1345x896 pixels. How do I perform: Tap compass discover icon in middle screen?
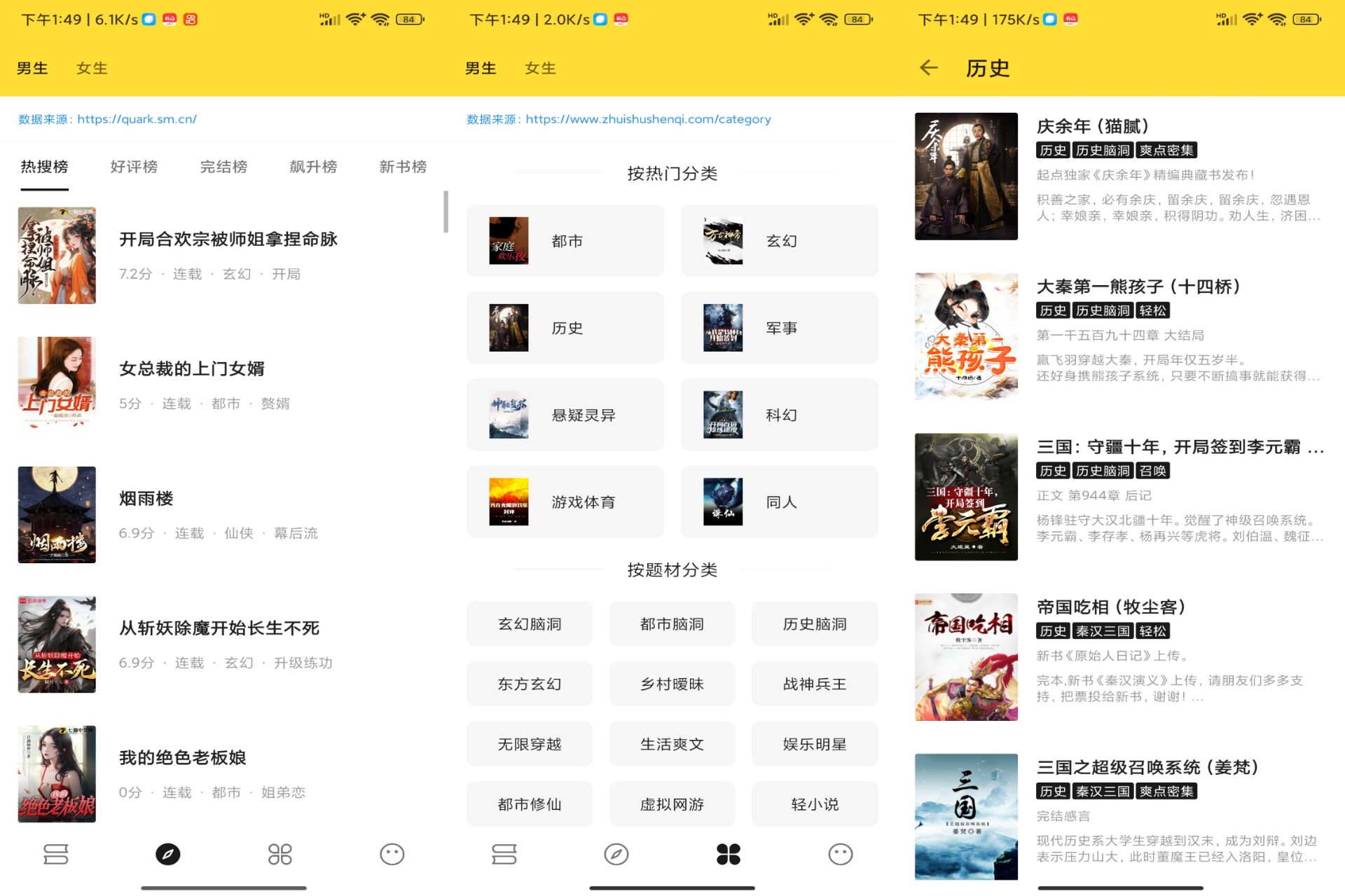[616, 854]
